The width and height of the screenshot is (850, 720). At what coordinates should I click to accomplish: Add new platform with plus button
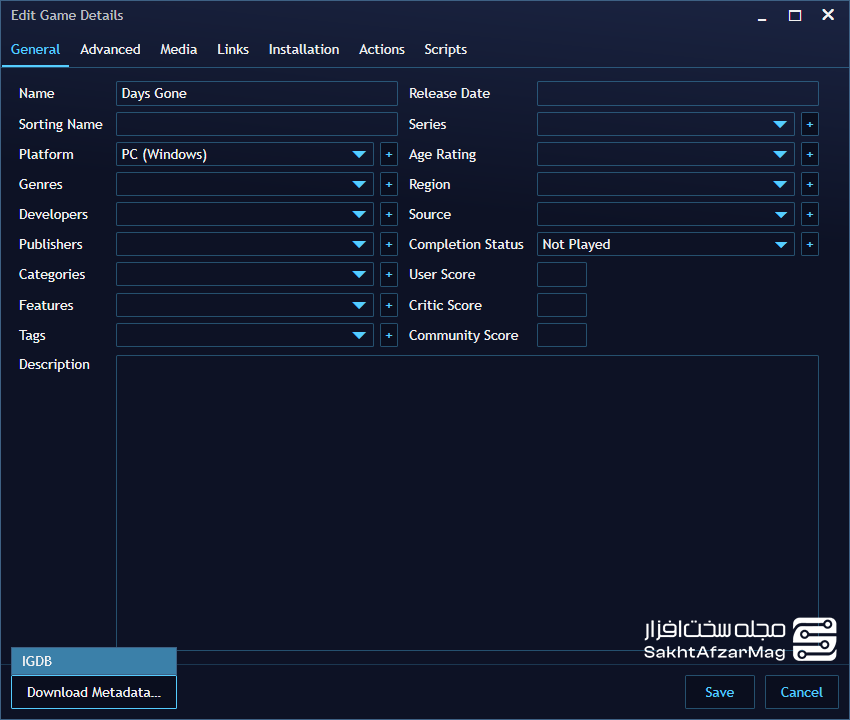pyautogui.click(x=389, y=155)
